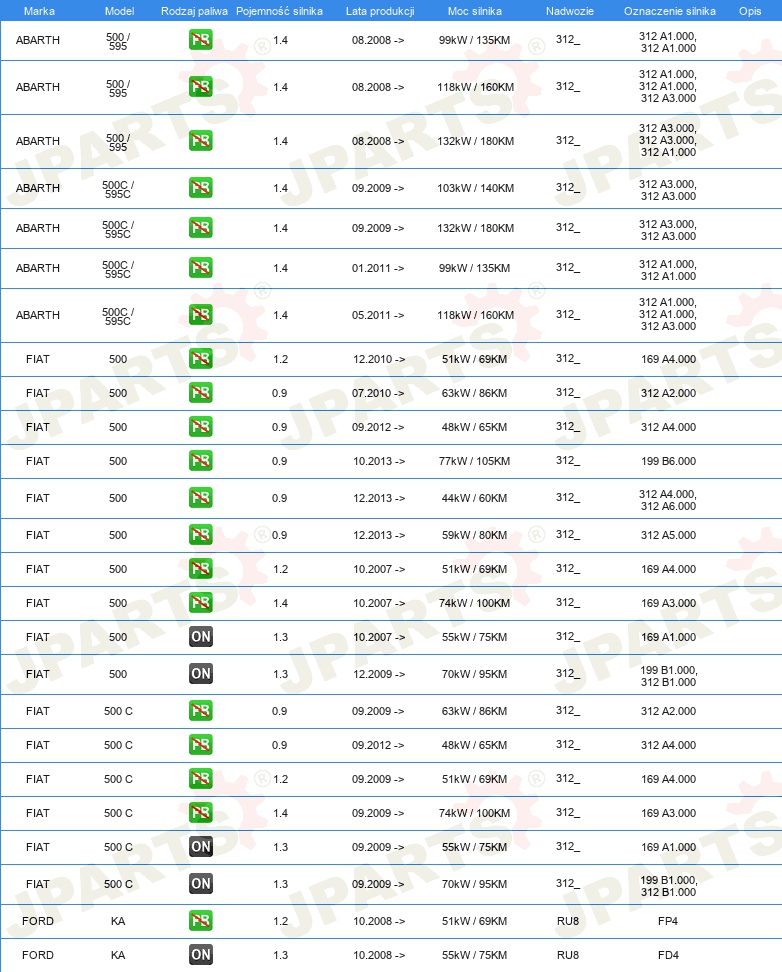Click petrol fuel icon in Abarth 500/595 99kW row
This screenshot has width=782, height=972.
200,40
